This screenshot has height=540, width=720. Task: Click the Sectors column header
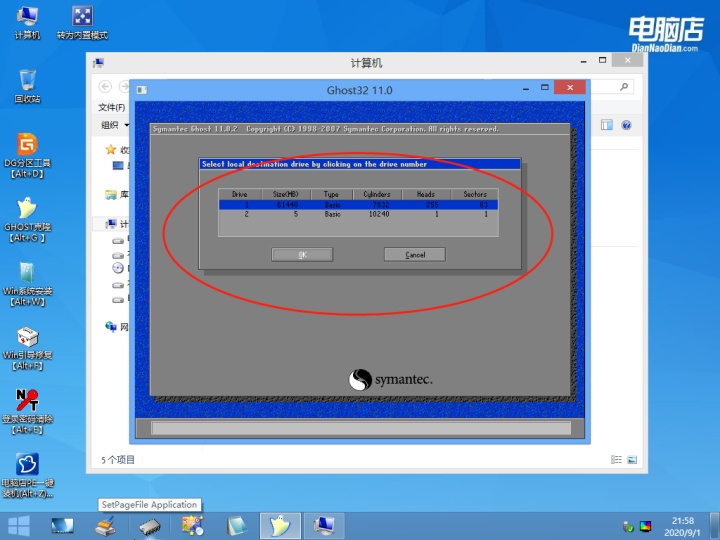(x=474, y=194)
